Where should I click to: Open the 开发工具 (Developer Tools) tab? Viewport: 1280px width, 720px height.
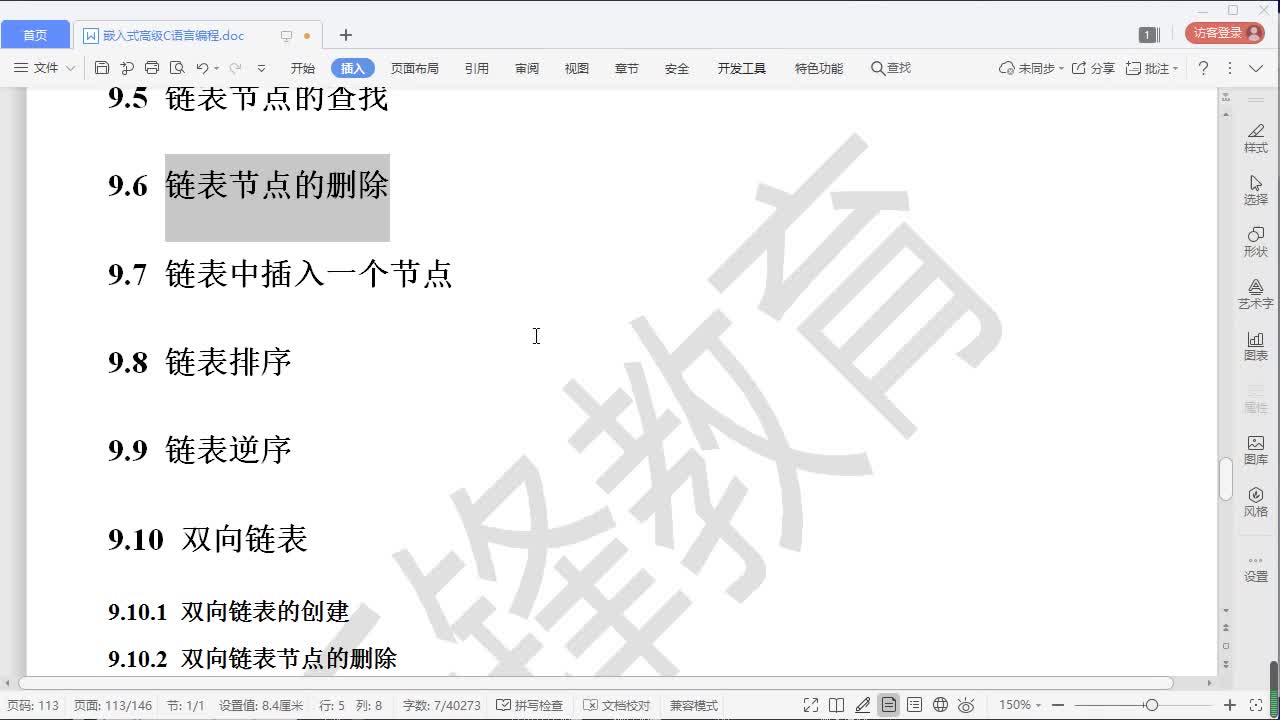pos(742,68)
